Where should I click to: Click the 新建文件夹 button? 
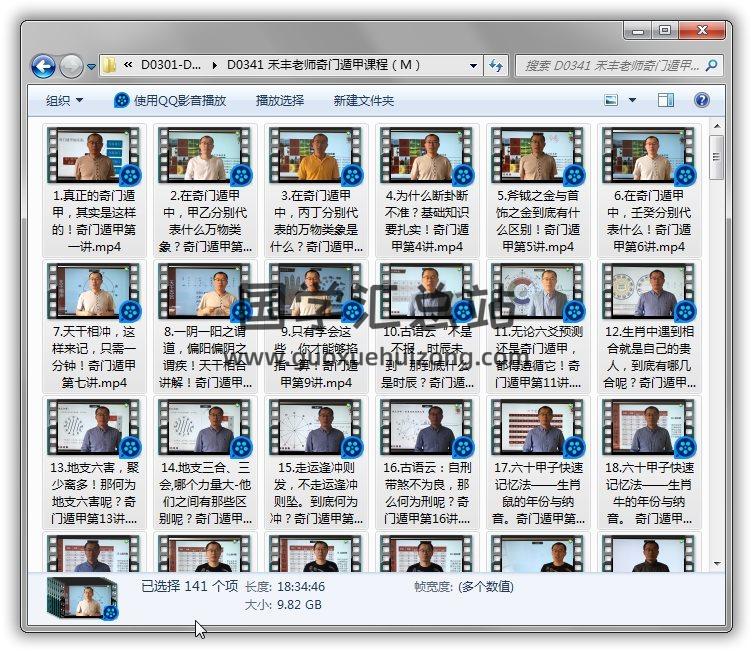[x=364, y=101]
